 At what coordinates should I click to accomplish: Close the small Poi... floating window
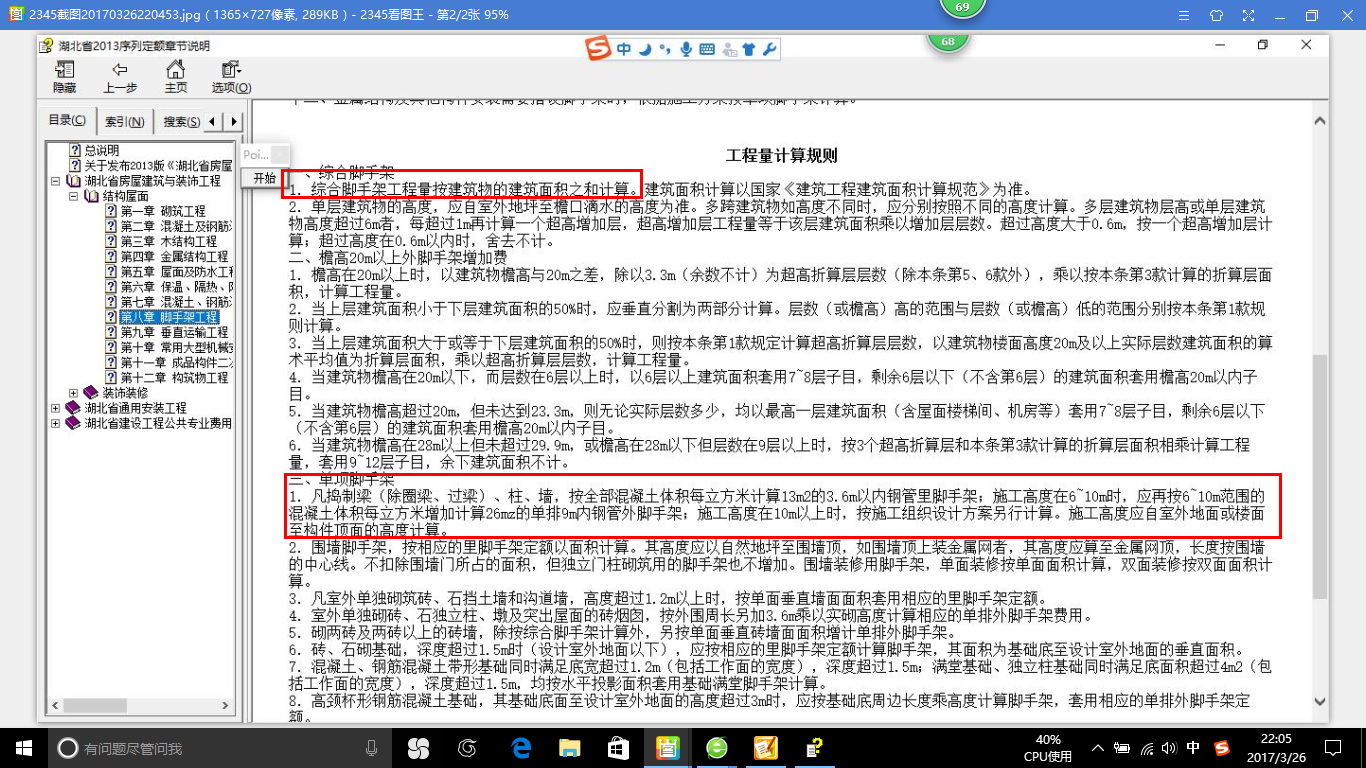click(x=280, y=154)
